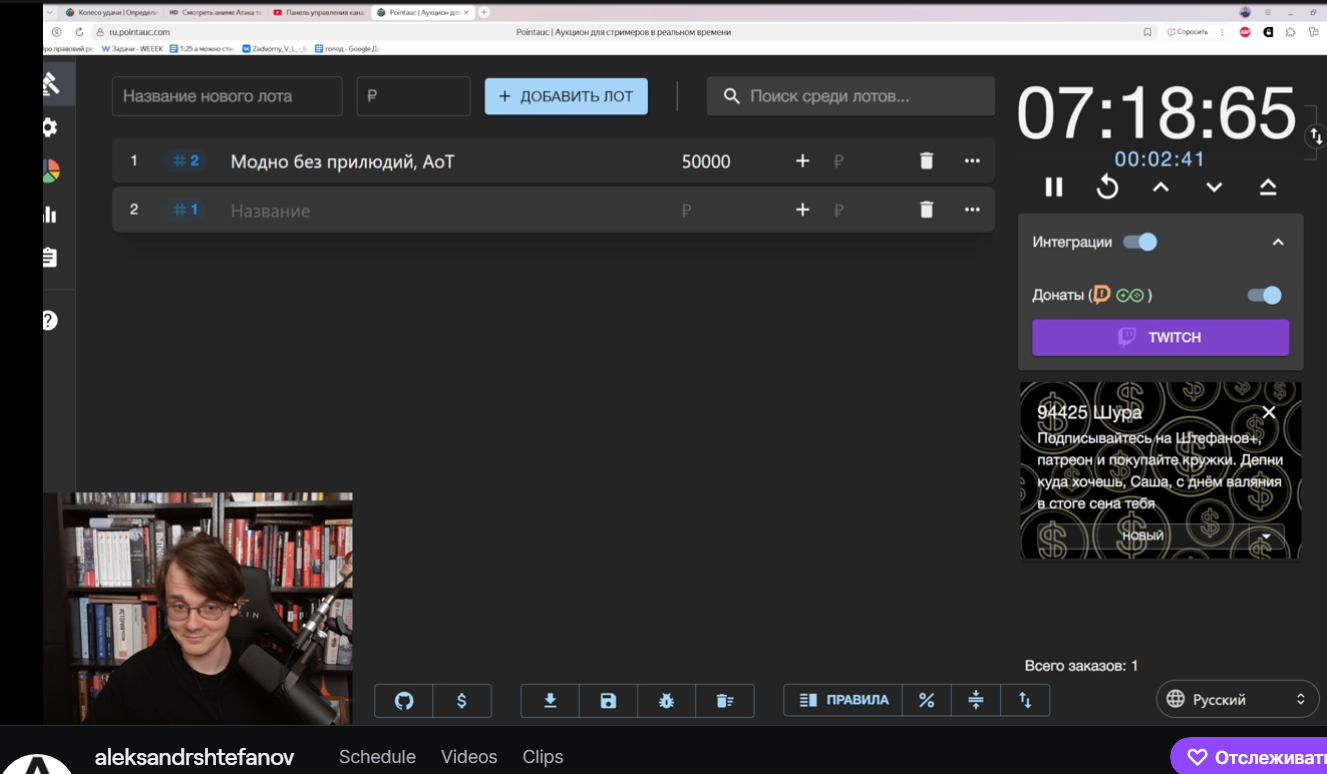Toggle the Донаты switch

[1265, 295]
